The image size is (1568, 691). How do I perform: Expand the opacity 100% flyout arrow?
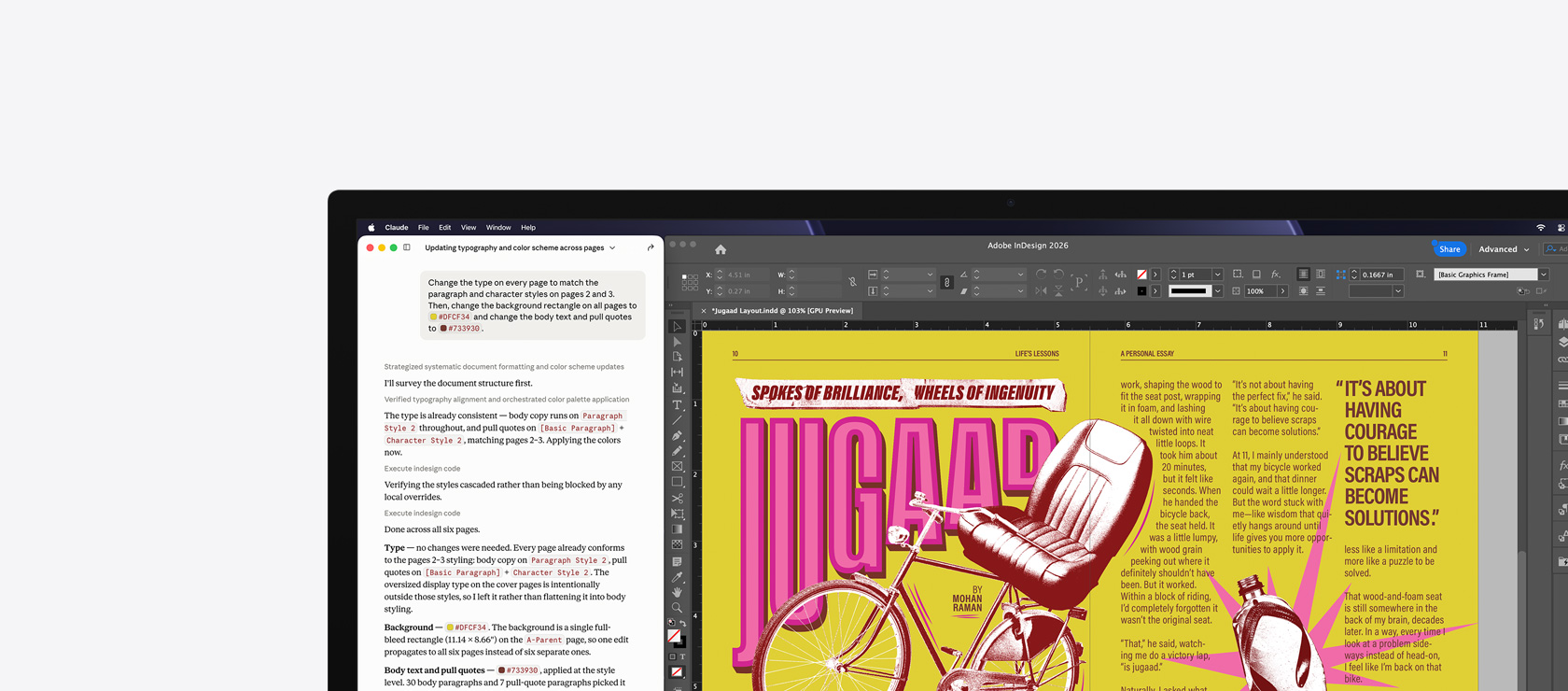[x=1282, y=291]
